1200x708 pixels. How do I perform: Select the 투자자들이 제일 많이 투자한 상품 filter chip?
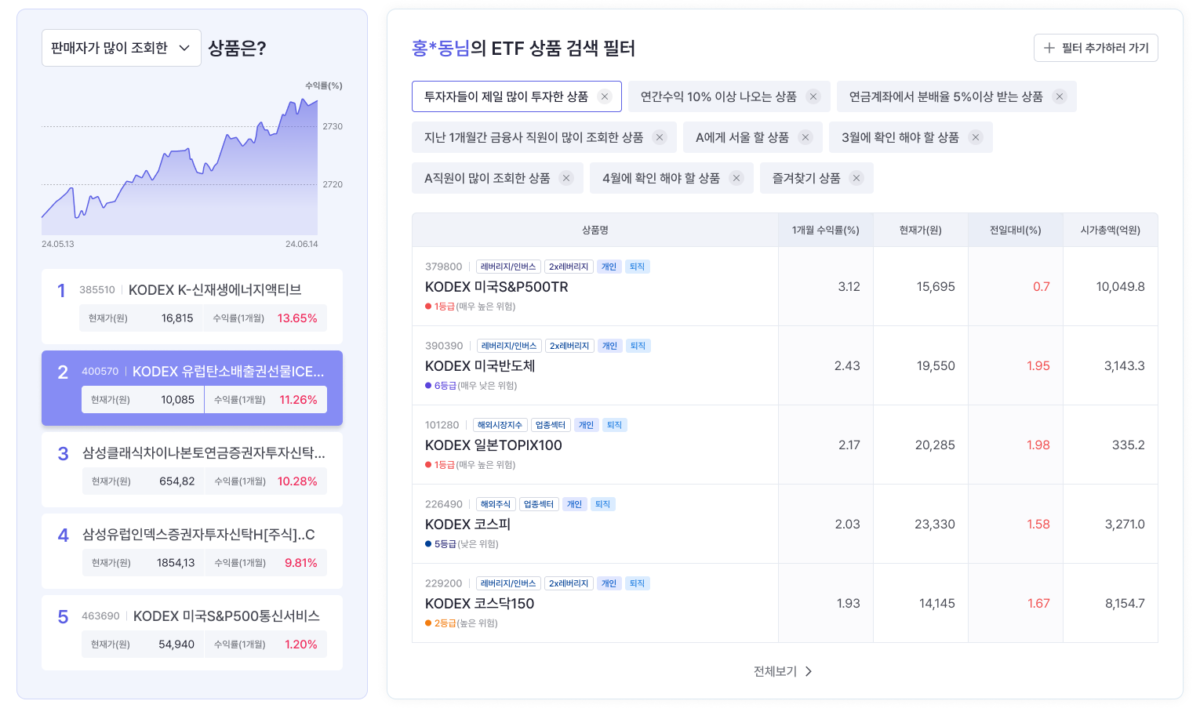pos(506,97)
